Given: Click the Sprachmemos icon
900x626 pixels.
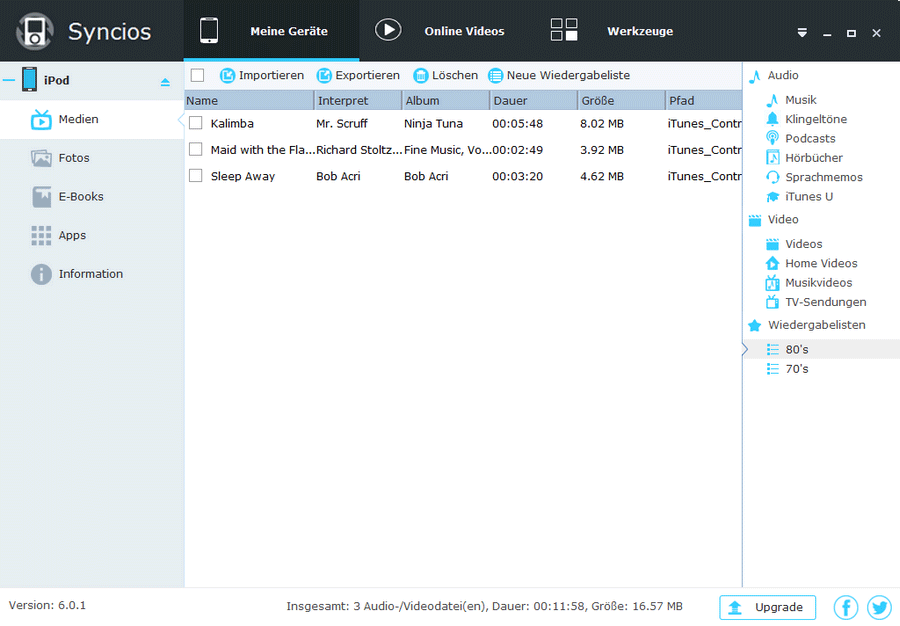Looking at the screenshot, I should 773,177.
